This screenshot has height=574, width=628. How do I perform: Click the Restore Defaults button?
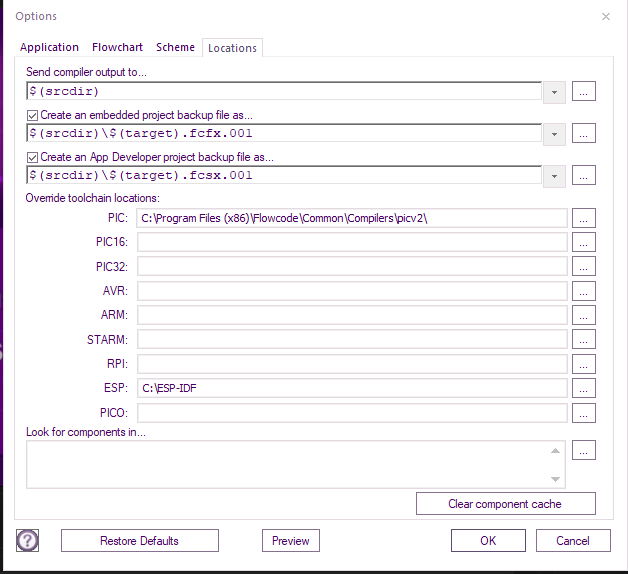(139, 541)
